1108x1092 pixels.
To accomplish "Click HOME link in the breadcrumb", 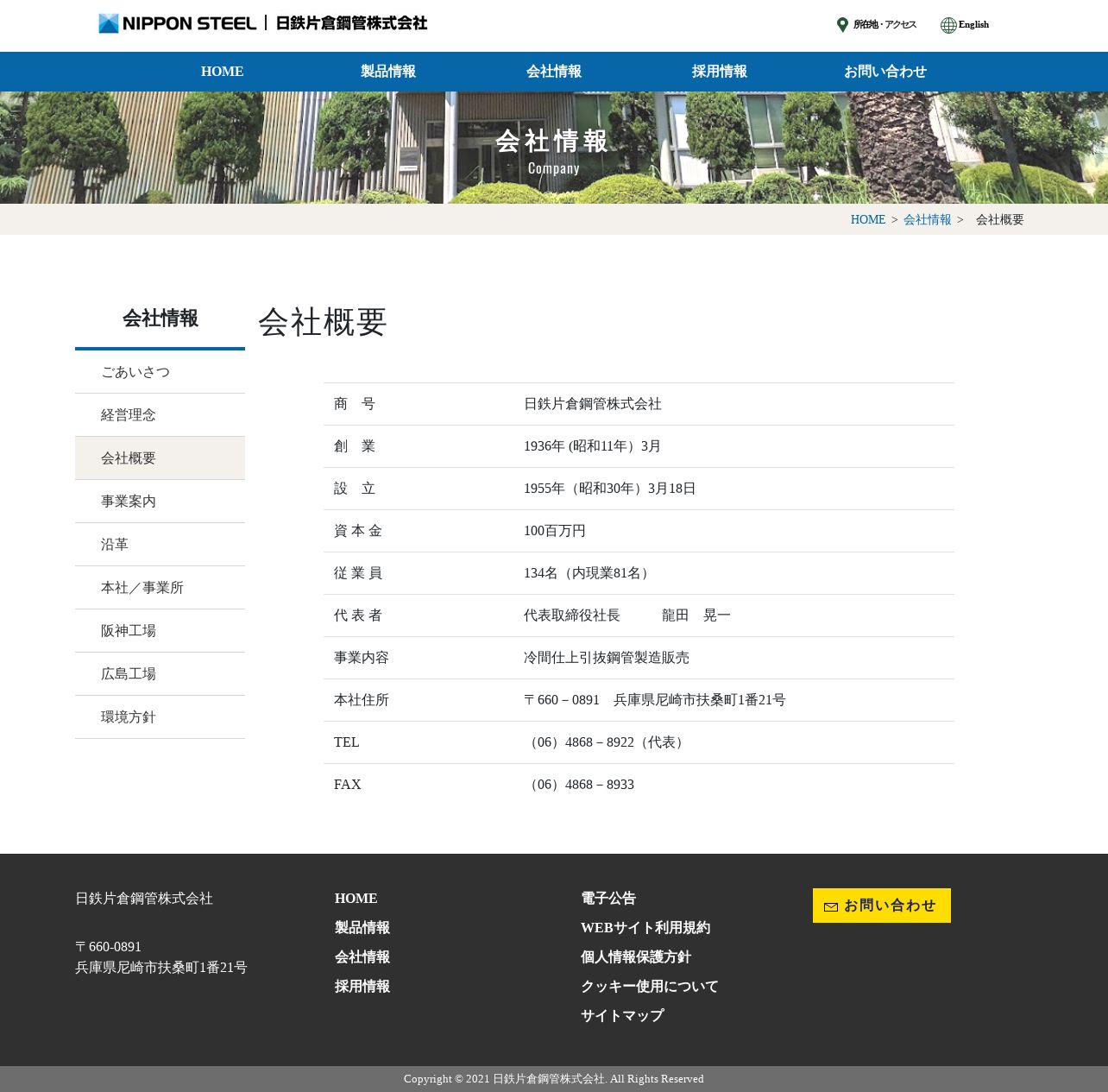I will tap(867, 219).
